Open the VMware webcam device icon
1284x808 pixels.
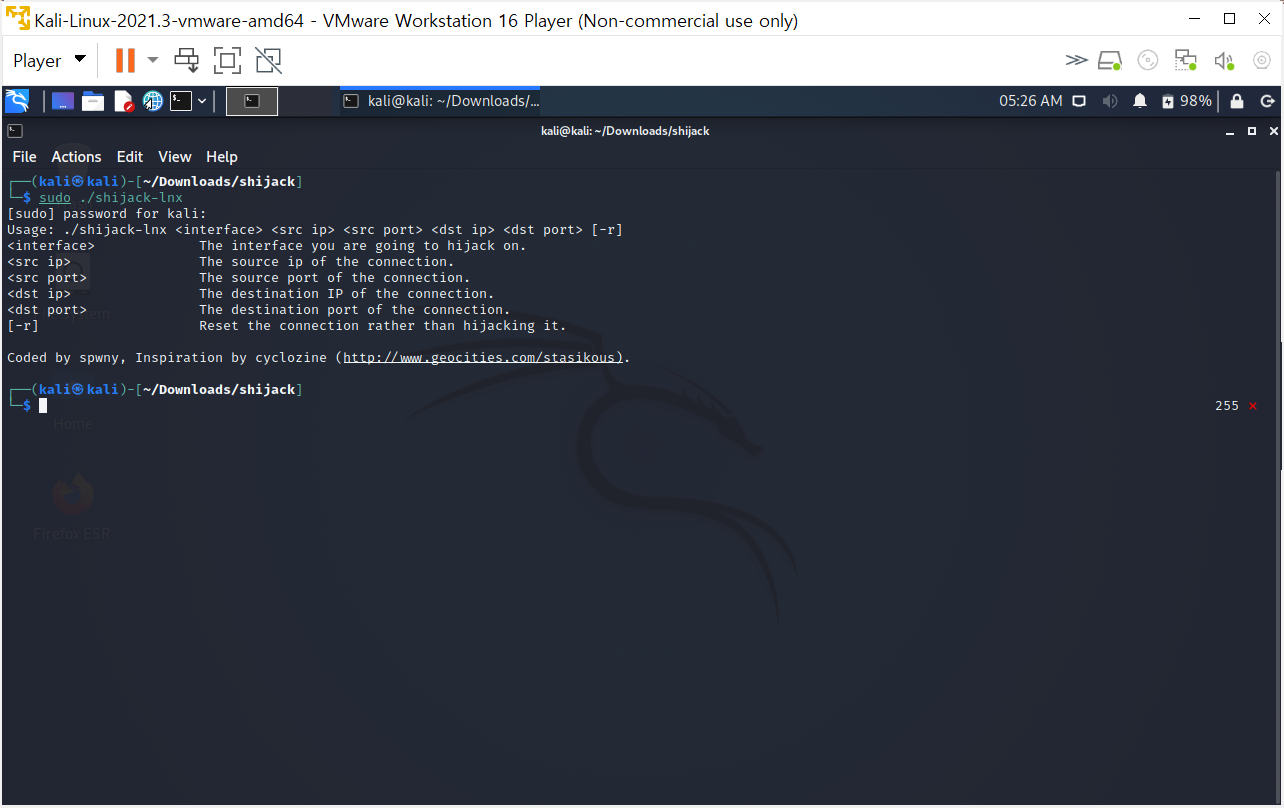[1262, 61]
